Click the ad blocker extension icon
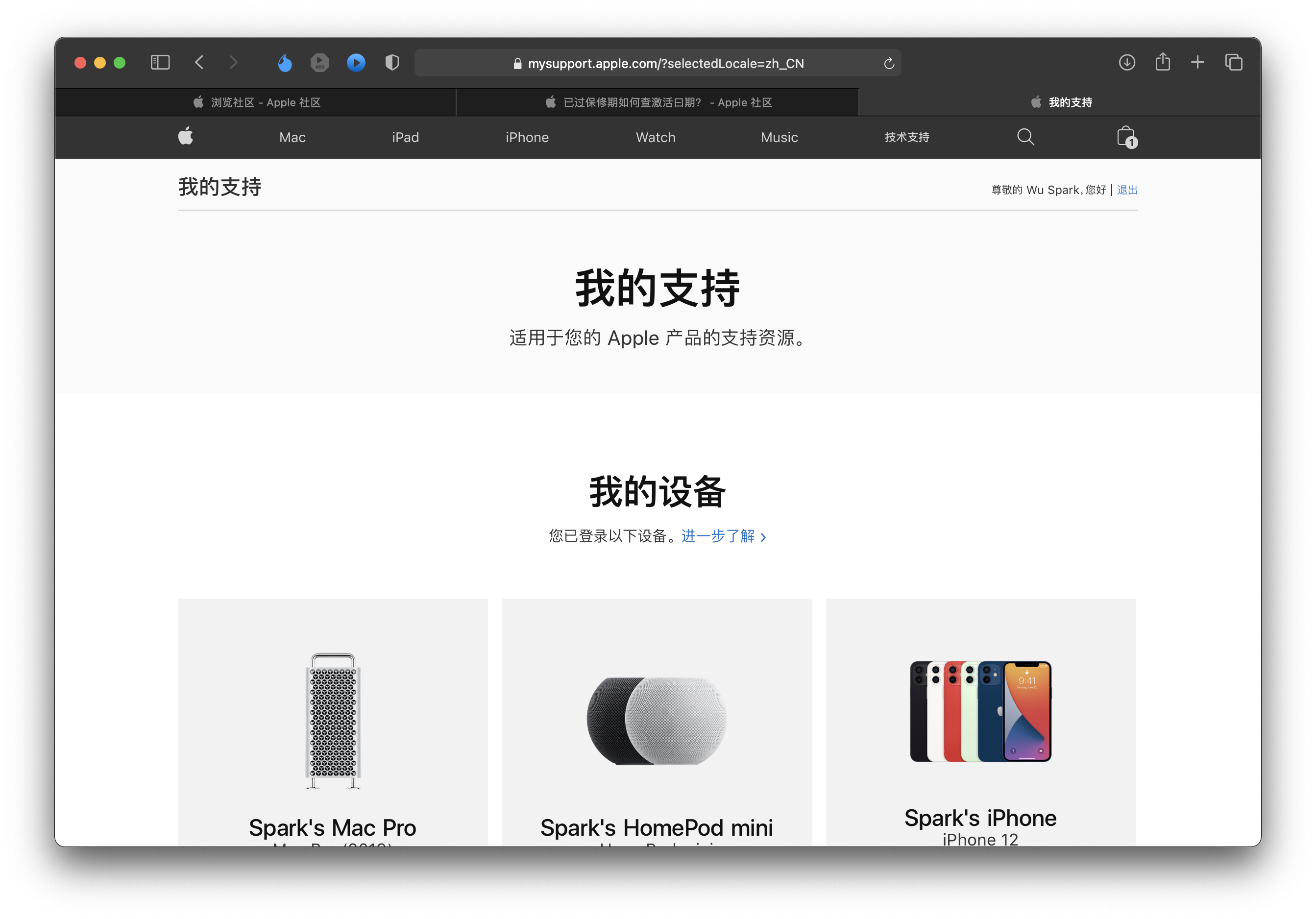1316x919 pixels. 320,62
